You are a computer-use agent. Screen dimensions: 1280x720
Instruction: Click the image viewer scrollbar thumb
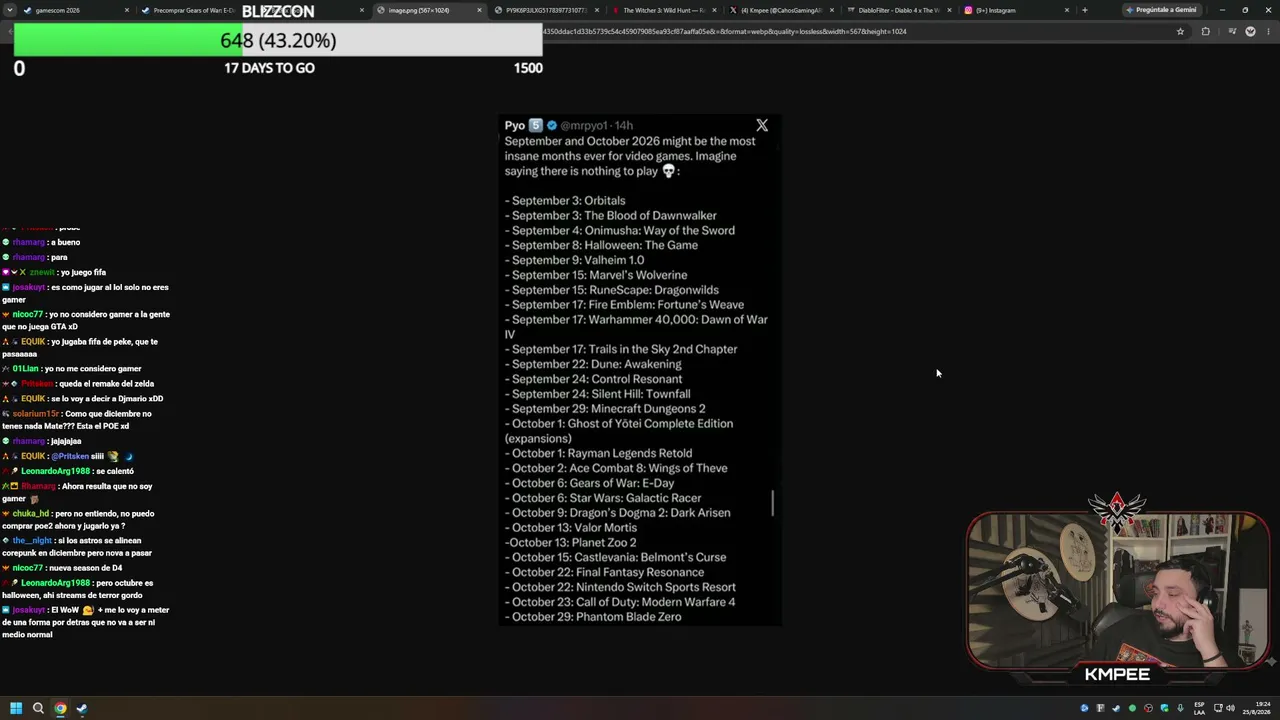click(x=773, y=503)
